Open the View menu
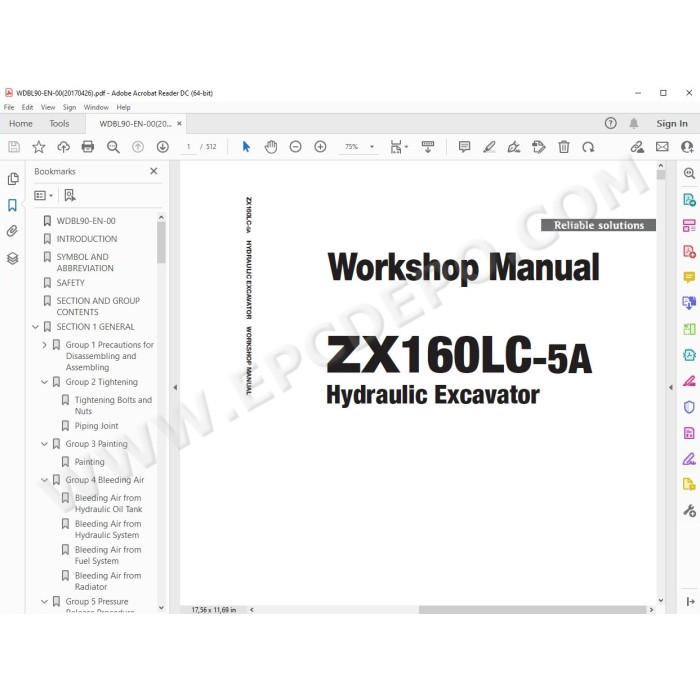Screen dimensions: 700x700 [48, 107]
